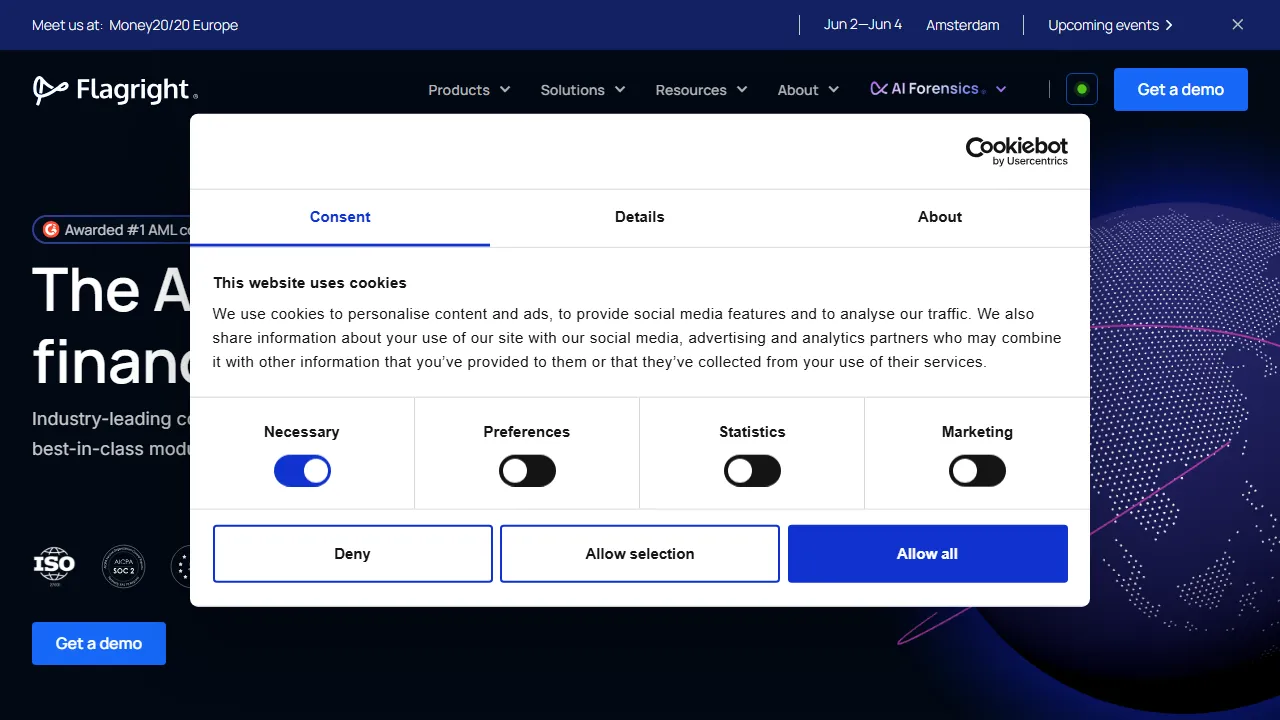This screenshot has width=1280, height=720.
Task: Expand the About navigation dropdown
Action: pos(808,90)
